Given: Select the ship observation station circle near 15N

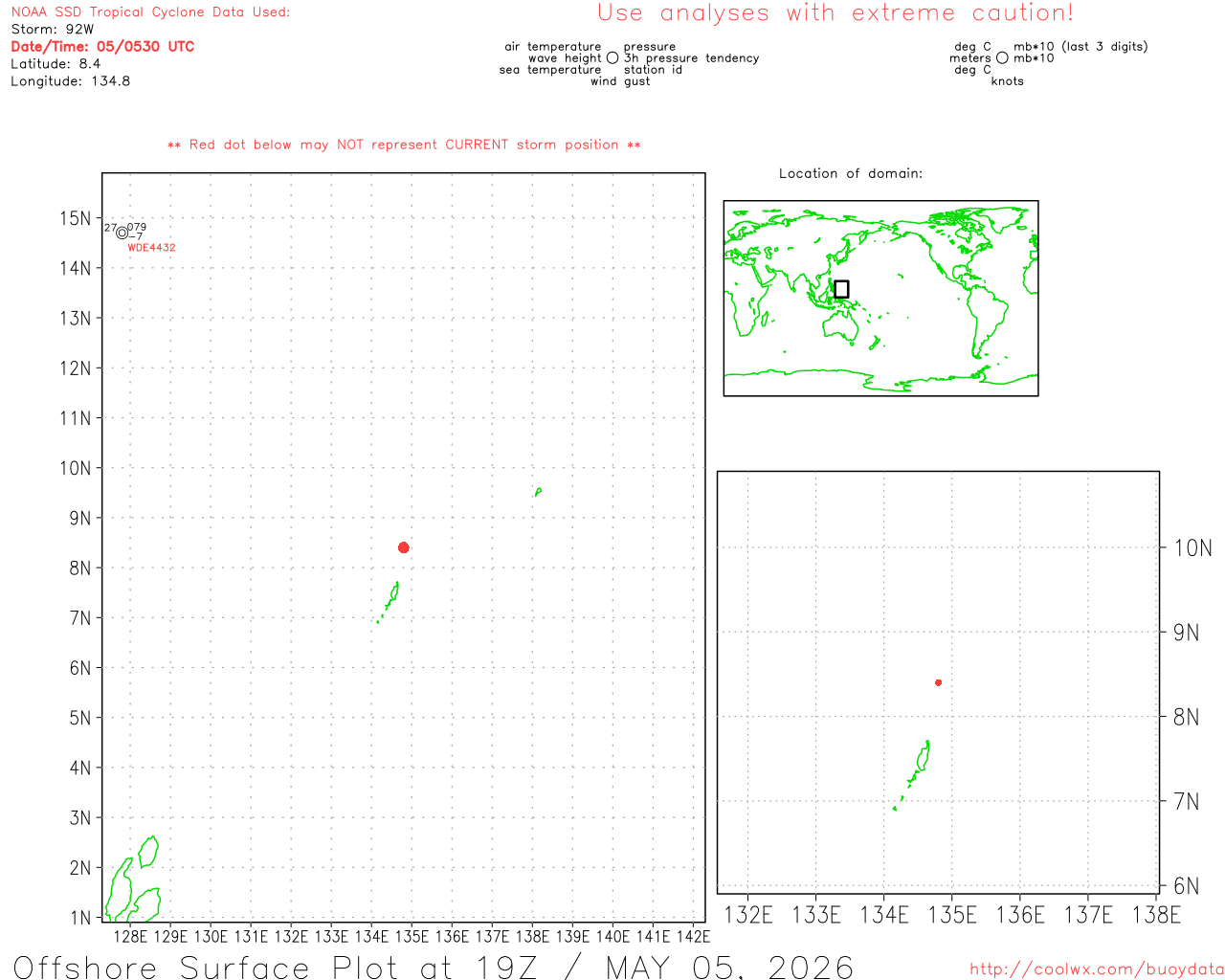Looking at the screenshot, I should tap(122, 233).
